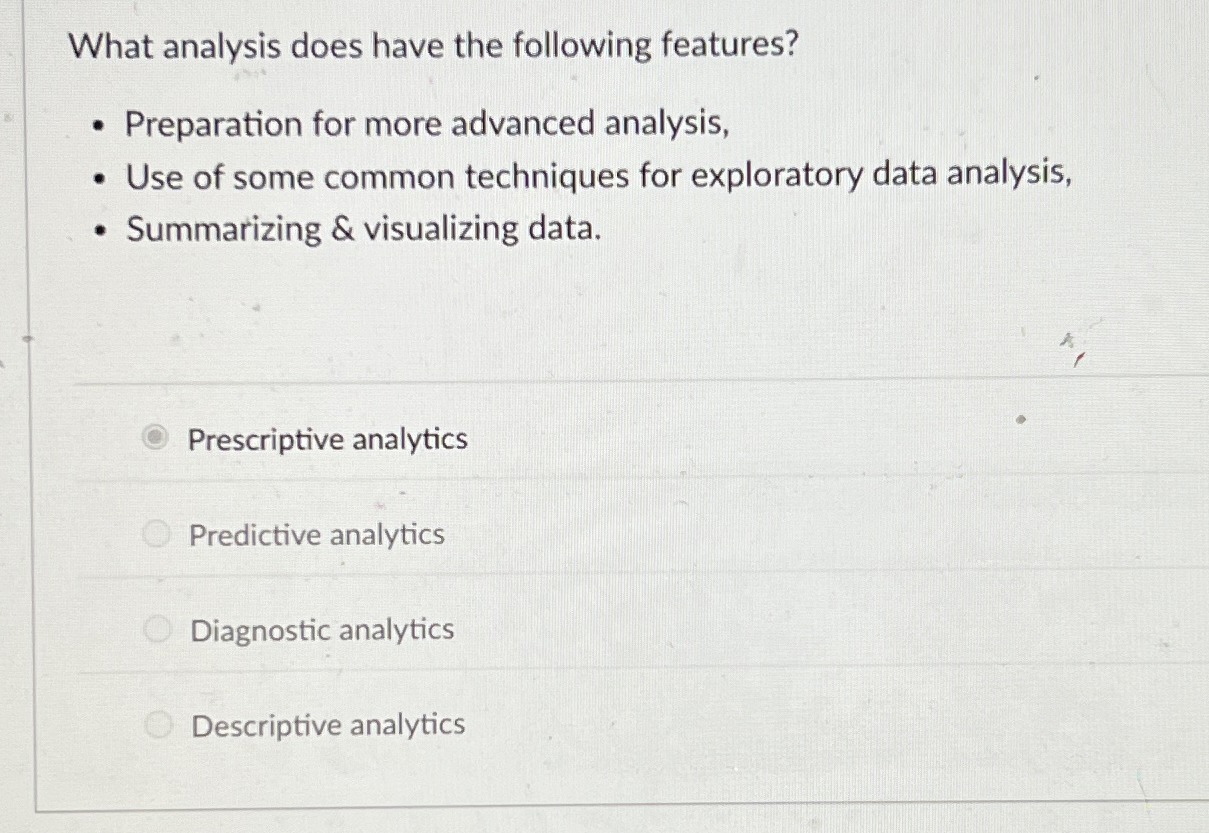Click the empty circle next to Diagnostic analytics

pyautogui.click(x=157, y=629)
